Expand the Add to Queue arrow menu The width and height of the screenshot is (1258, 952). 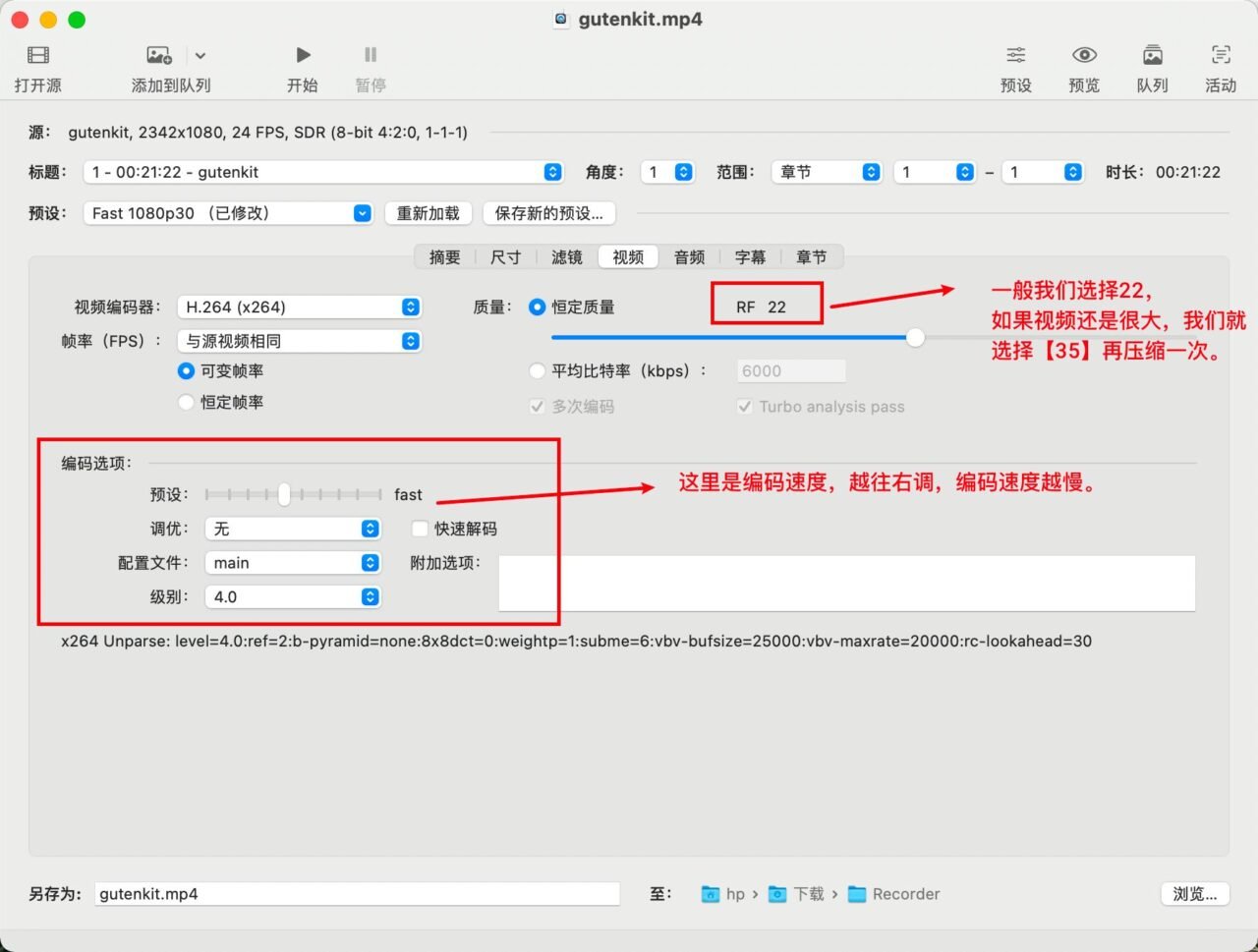pos(200,56)
